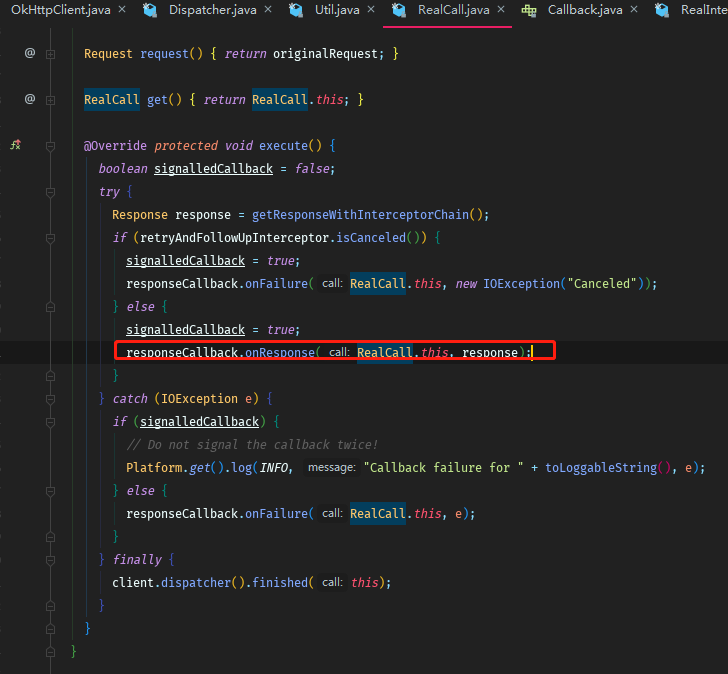728x674 pixels.
Task: Click the override gutter icon beside execute()
Action: click(x=16, y=145)
